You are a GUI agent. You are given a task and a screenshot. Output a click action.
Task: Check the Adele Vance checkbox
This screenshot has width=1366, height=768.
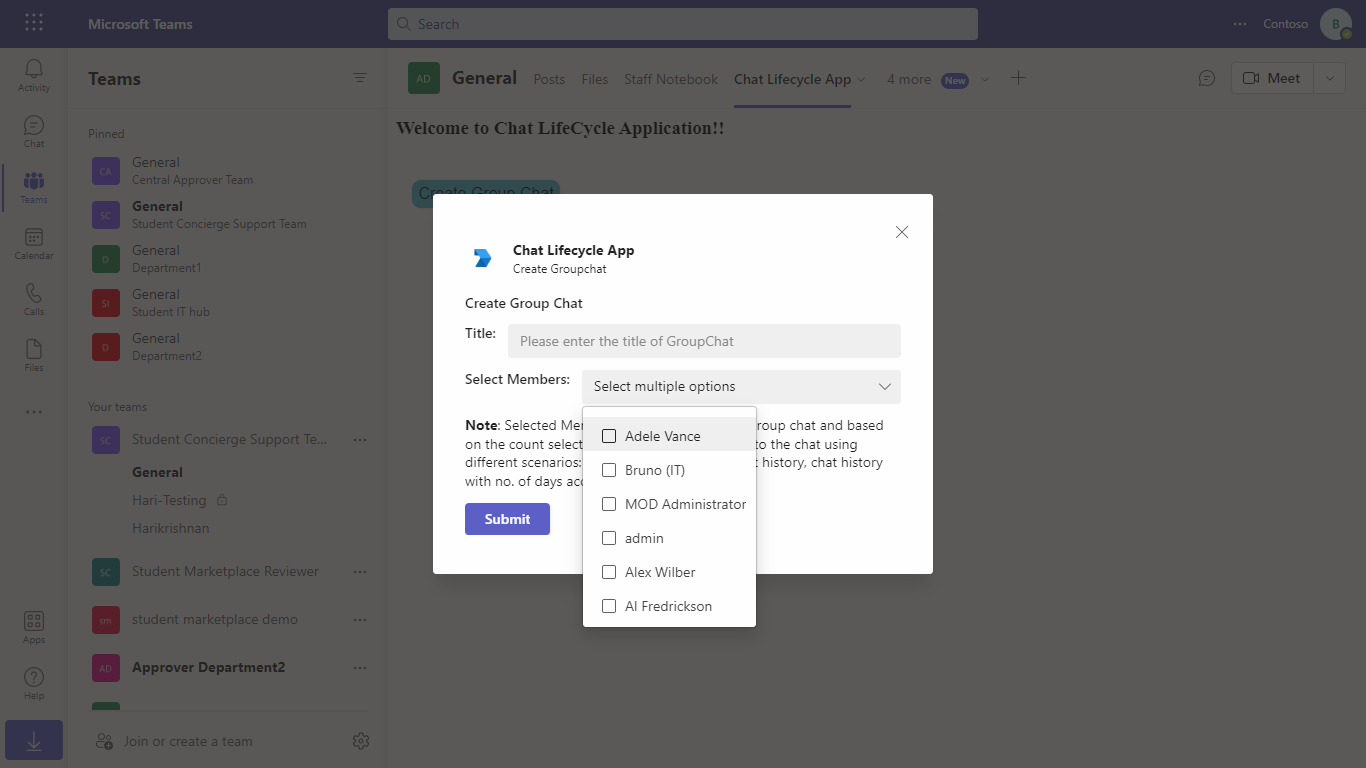[x=609, y=436]
